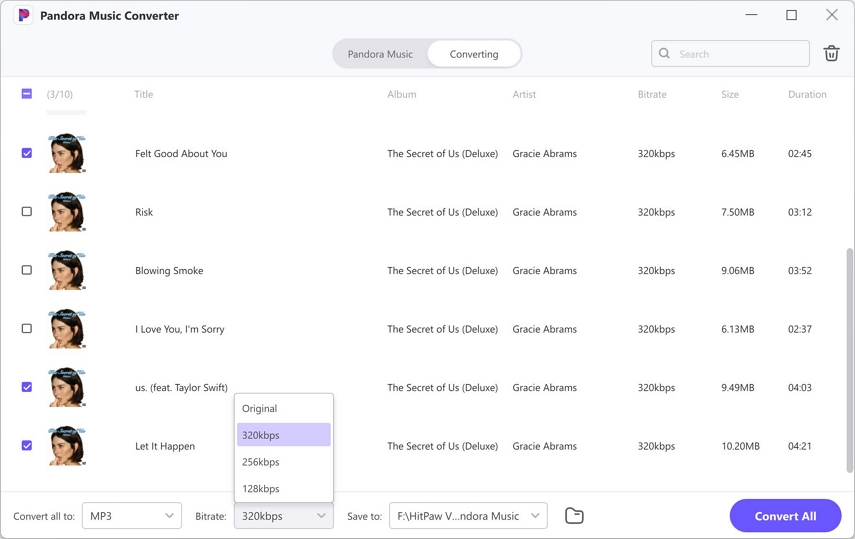Open the Save to path dropdown
The width and height of the screenshot is (855, 539).
pos(468,516)
